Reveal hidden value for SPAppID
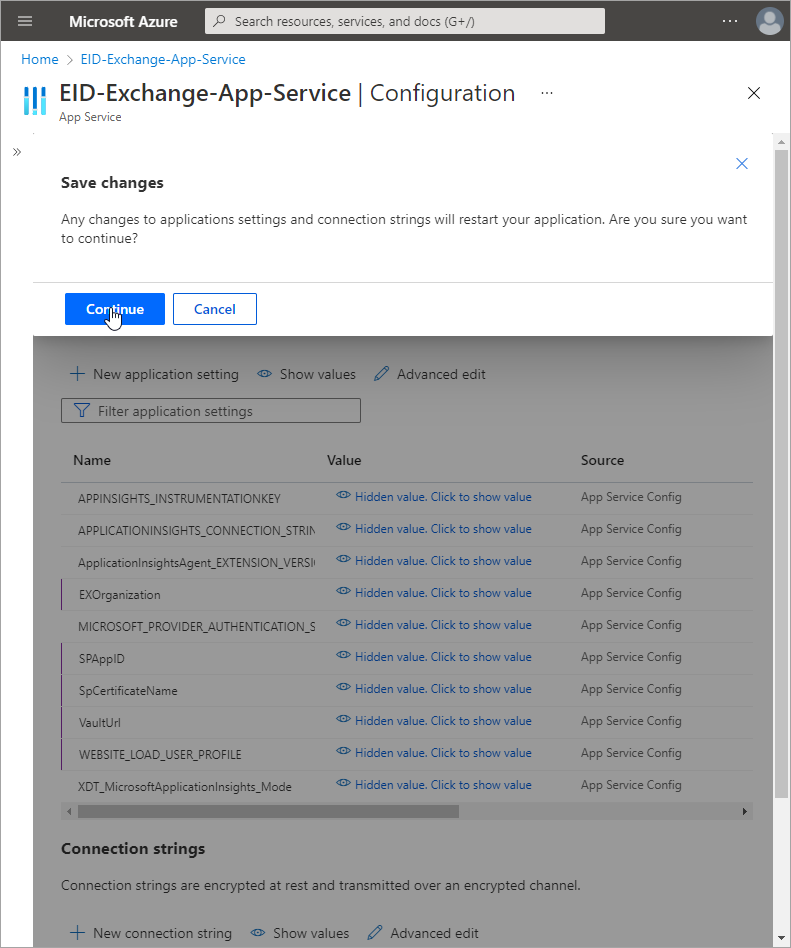 (434, 657)
